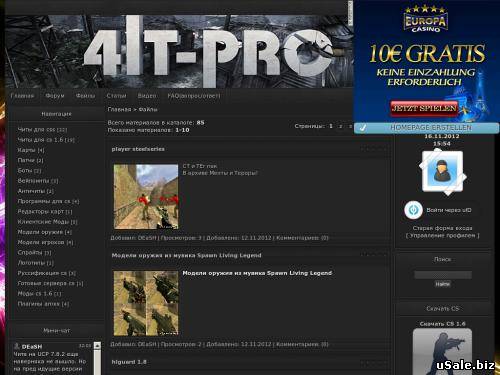Click Главная in the breadcrumb
This screenshot has height=375, width=500.
(119, 109)
